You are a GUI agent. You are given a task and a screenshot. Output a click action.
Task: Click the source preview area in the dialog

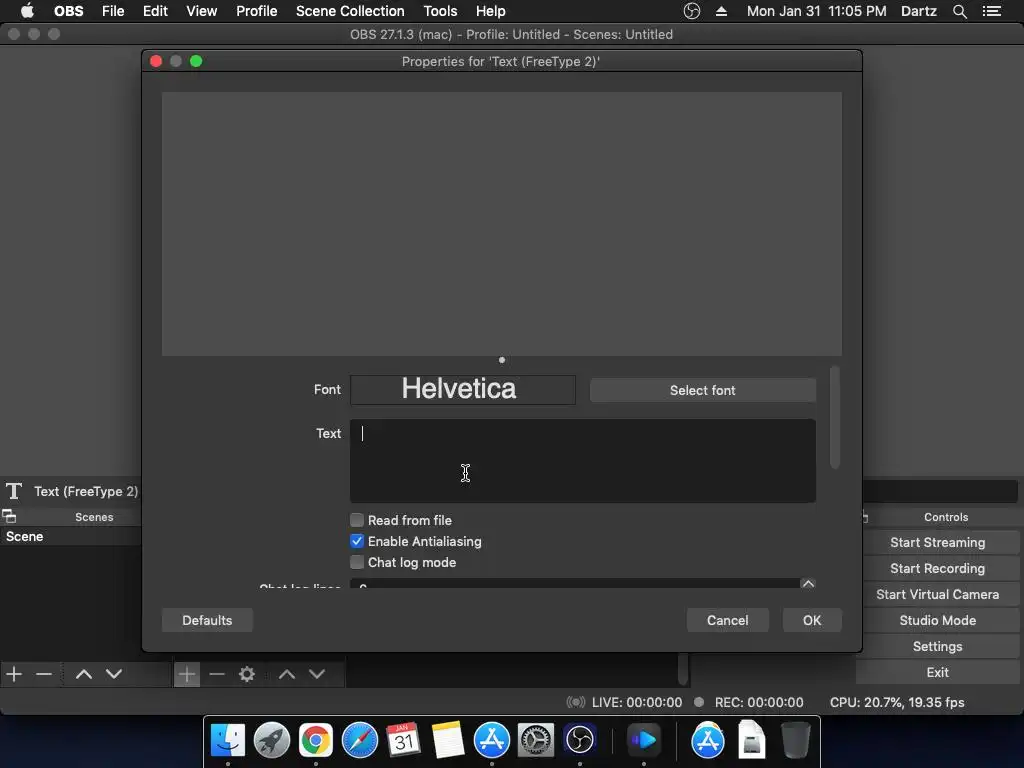[502, 223]
